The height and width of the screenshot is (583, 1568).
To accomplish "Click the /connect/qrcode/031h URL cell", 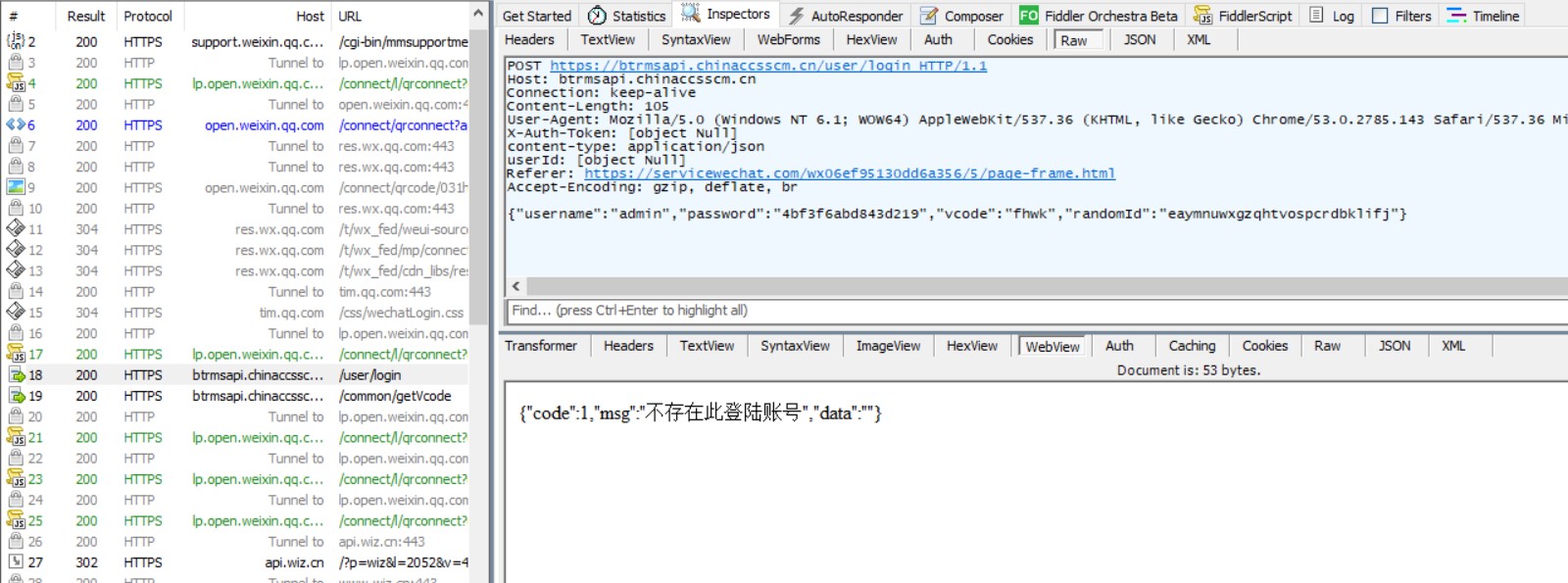I will tap(402, 187).
